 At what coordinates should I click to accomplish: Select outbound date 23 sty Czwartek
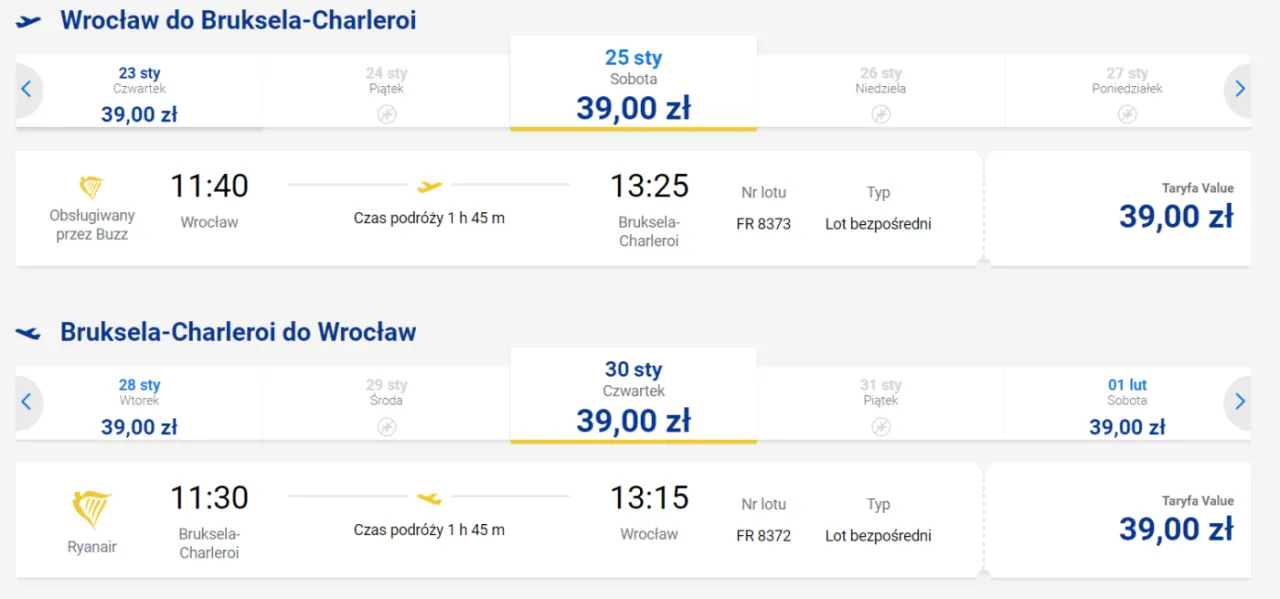139,95
